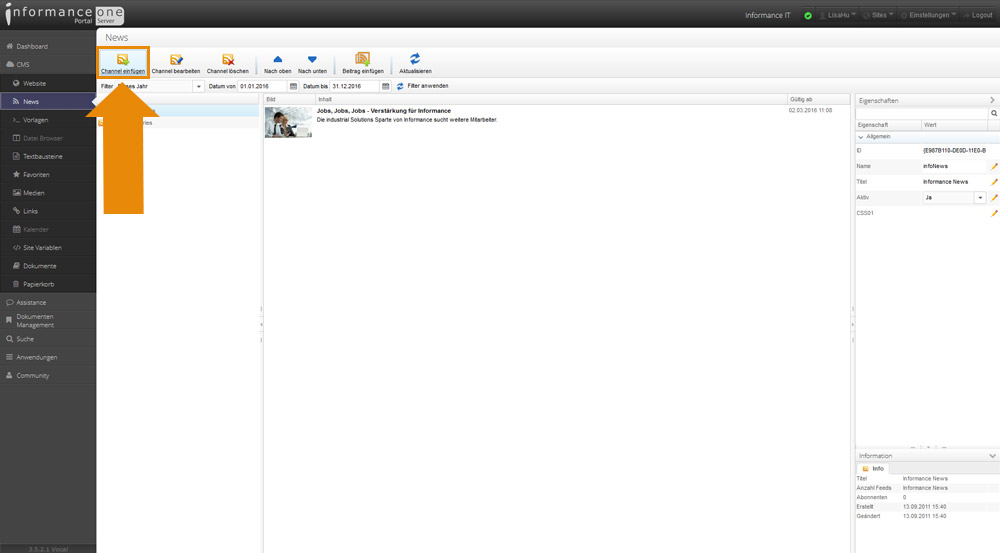Click the green status check icon
The image size is (1000, 553).
(x=808, y=15)
